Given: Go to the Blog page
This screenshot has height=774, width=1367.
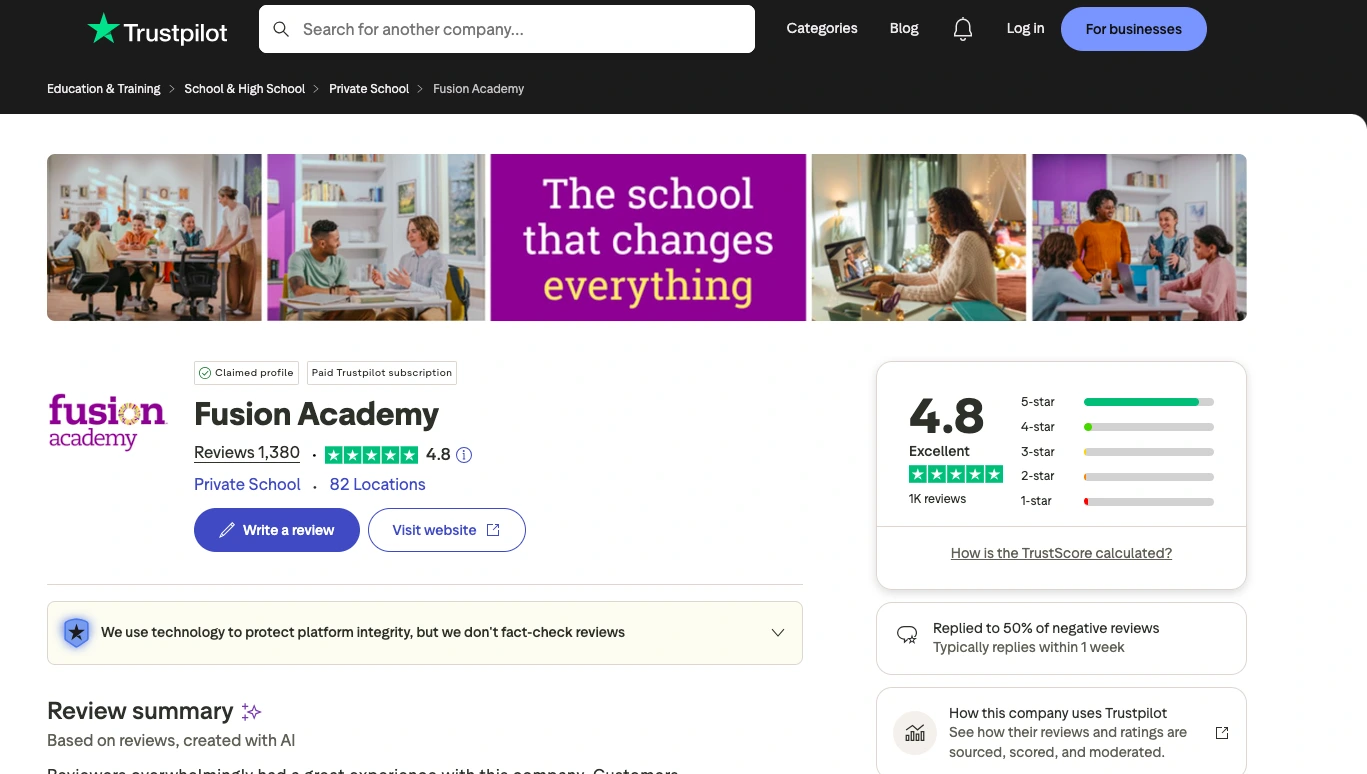Looking at the screenshot, I should point(904,28).
